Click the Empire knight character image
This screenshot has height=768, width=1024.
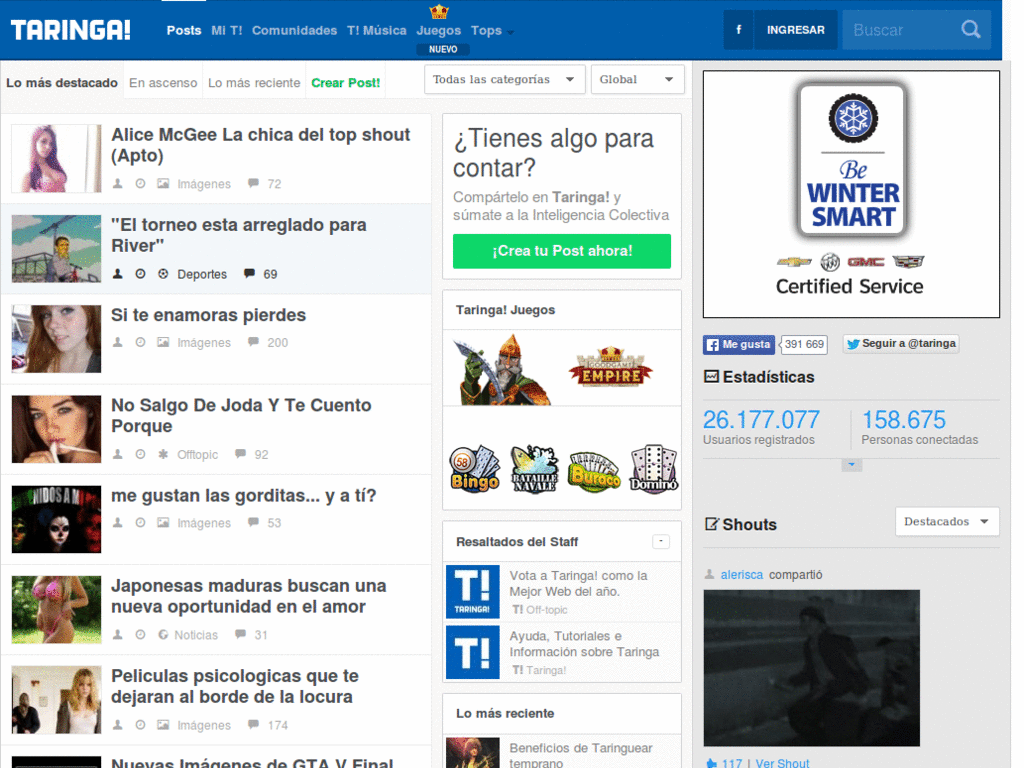502,370
